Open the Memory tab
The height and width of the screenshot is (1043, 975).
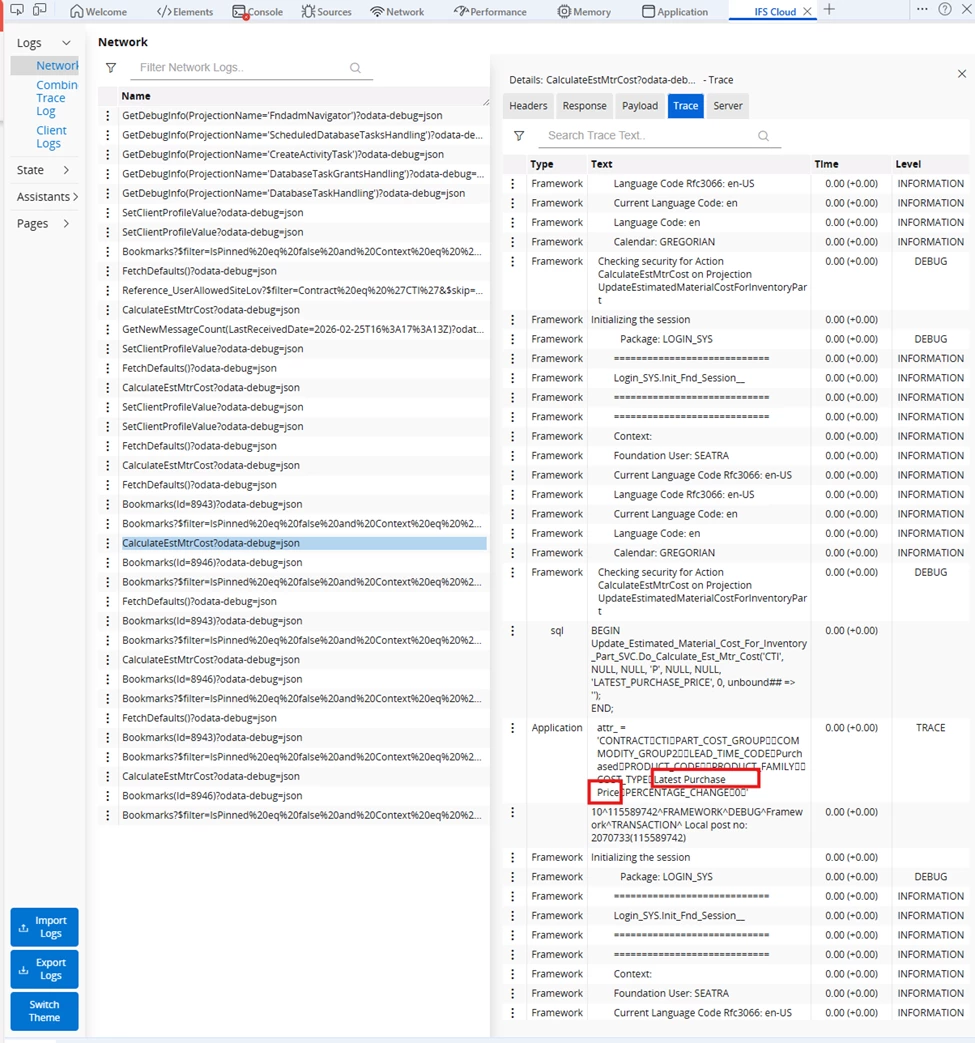[x=584, y=11]
